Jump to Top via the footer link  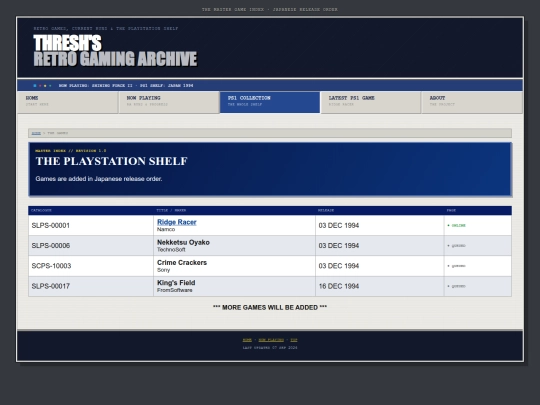294,340
